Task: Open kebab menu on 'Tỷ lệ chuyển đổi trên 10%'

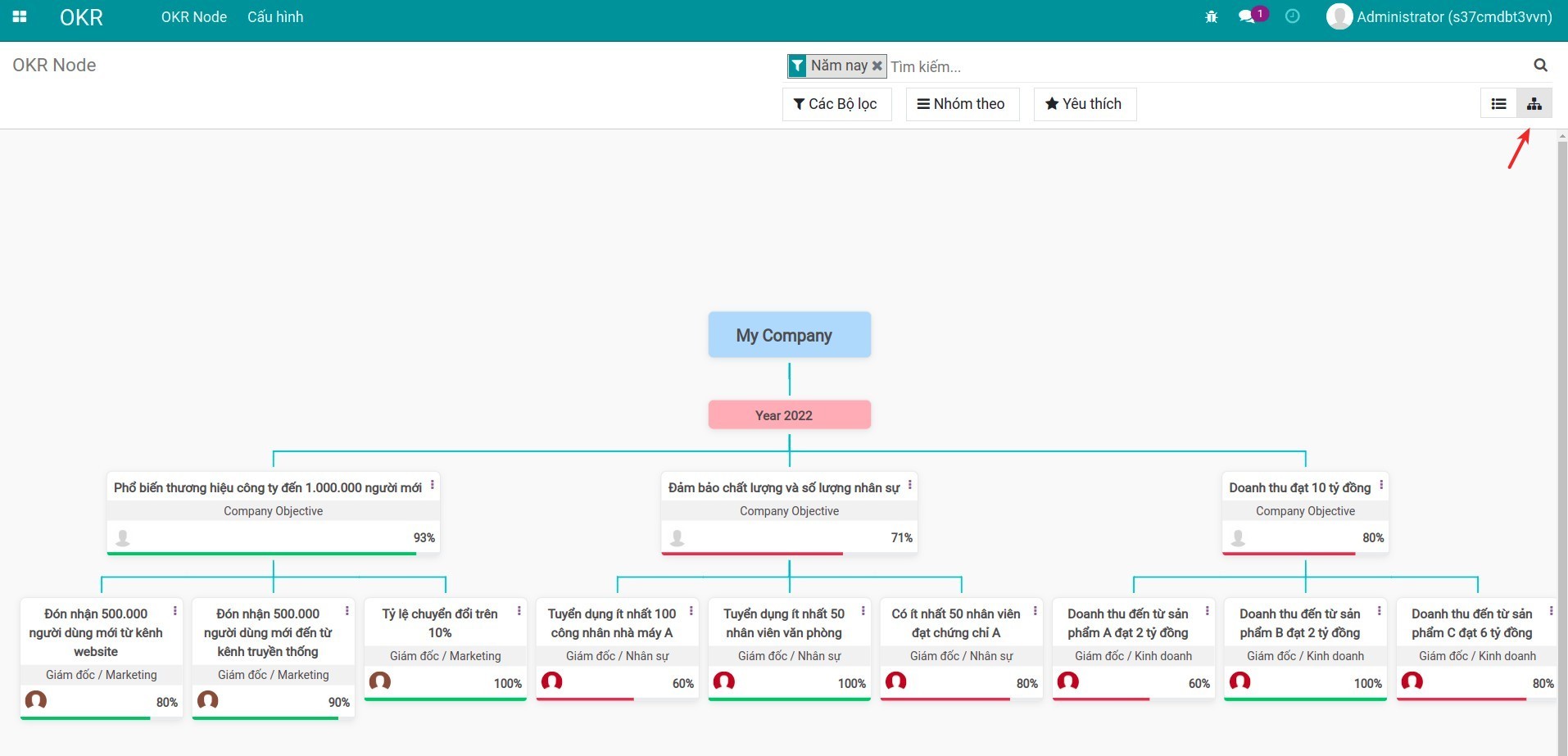Action: click(x=519, y=612)
